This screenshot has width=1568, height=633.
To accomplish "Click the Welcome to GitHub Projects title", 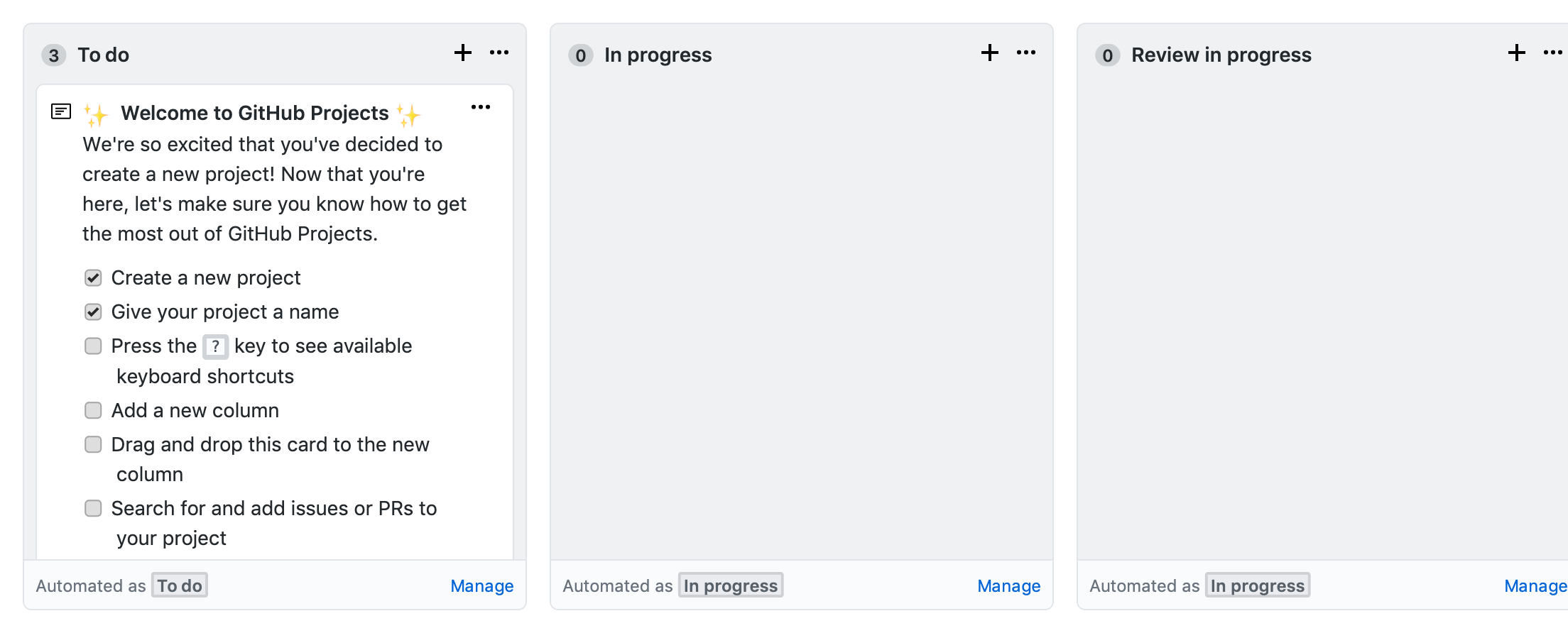I will click(x=255, y=113).
